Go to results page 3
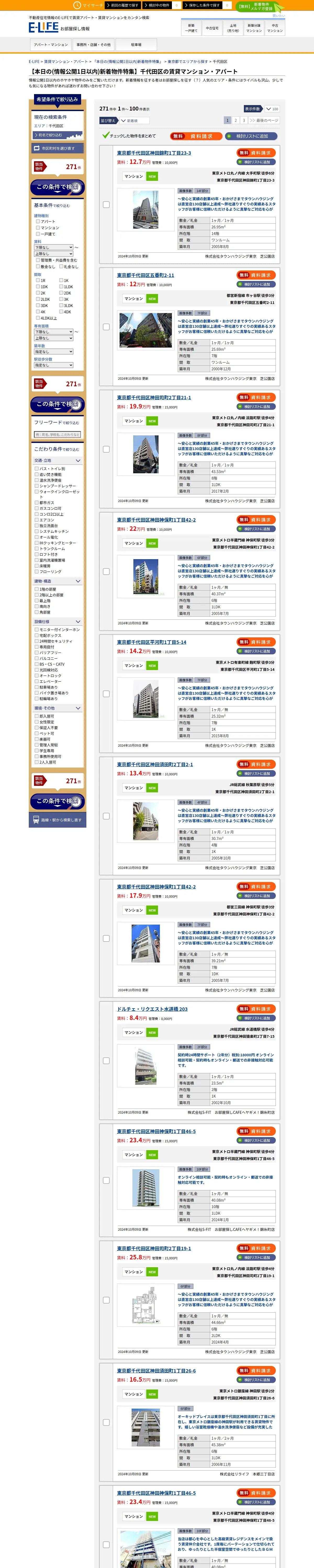This screenshot has width=314, height=1568. [244, 120]
